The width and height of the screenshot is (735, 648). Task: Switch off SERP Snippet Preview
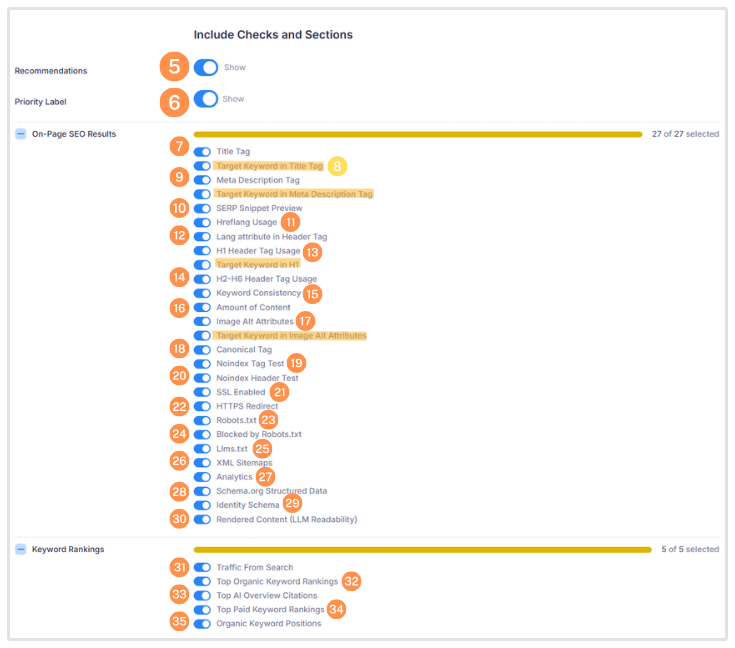click(x=202, y=208)
